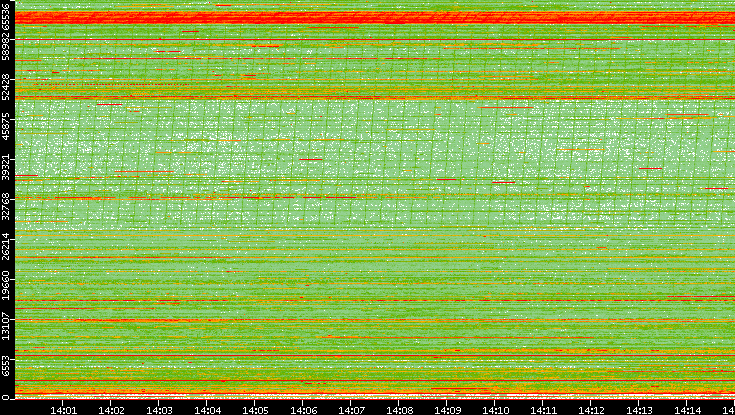Select the 14:07 time axis label
Viewport: 735px width, 415px height.
click(351, 410)
